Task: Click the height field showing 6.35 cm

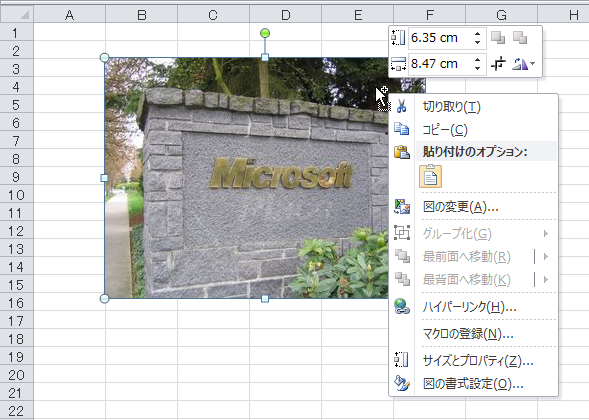Action: [x=439, y=38]
